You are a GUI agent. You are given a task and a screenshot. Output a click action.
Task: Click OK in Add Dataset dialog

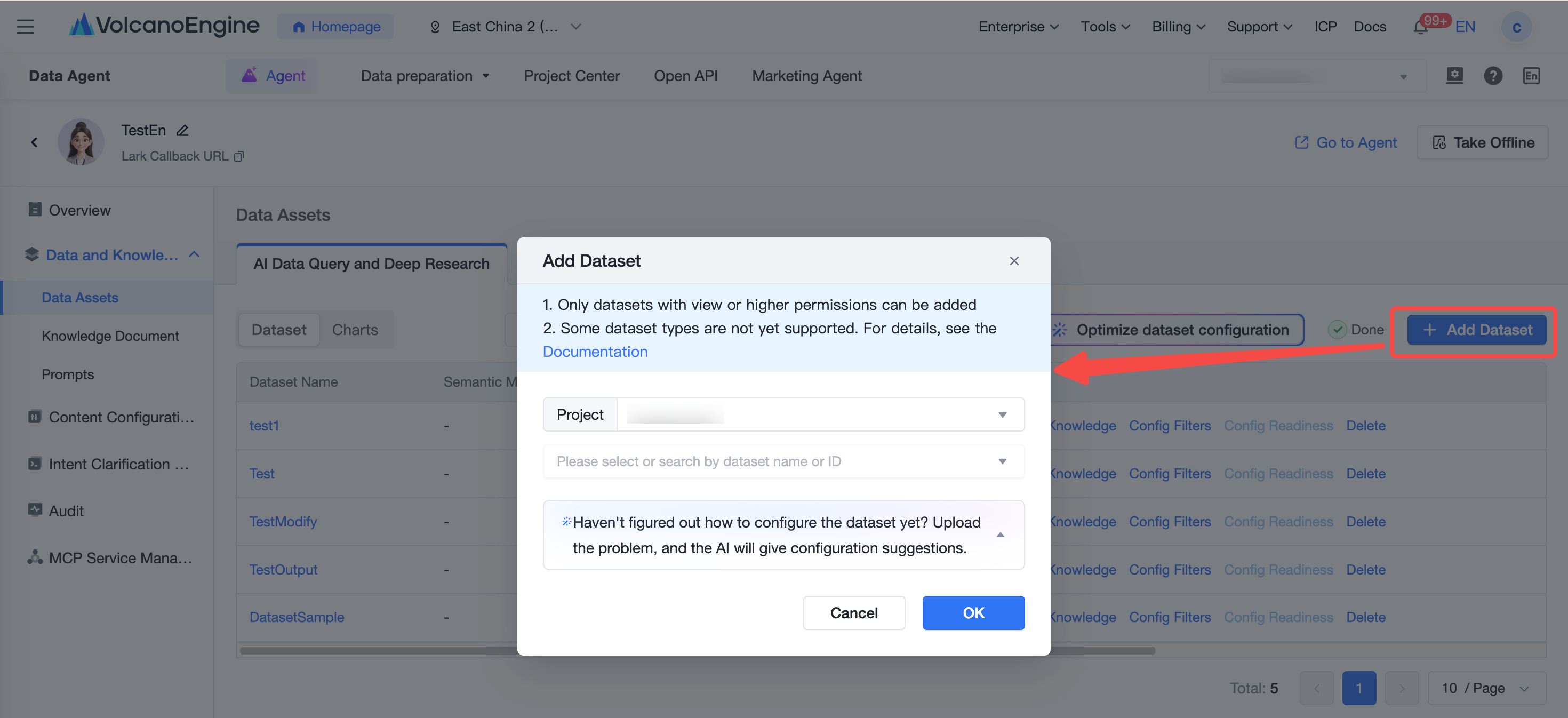[973, 612]
